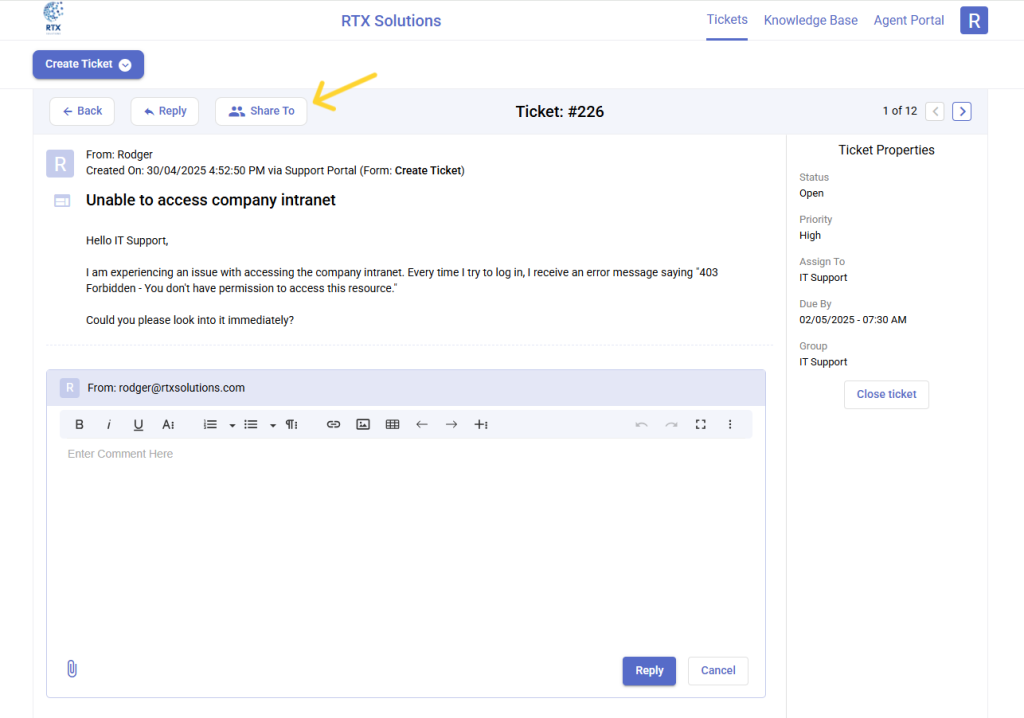
Task: Open the Agent Portal tab
Action: pos(908,20)
